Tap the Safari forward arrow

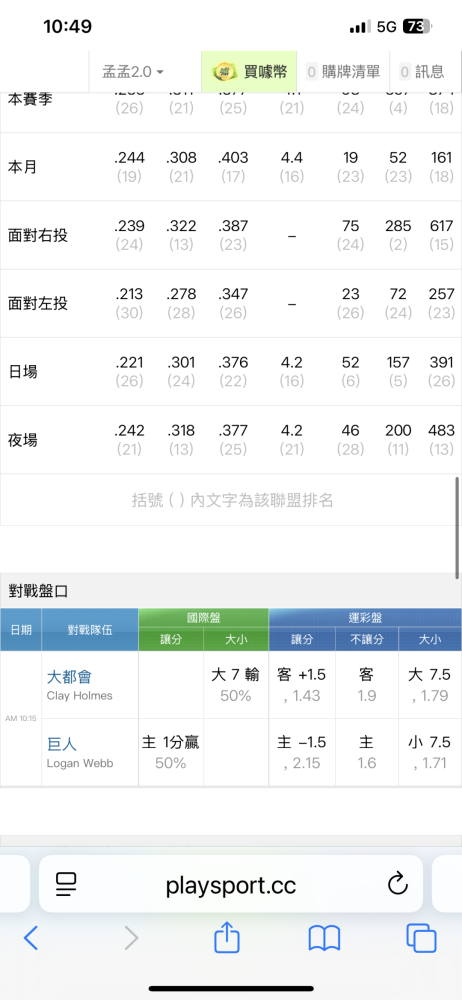pos(131,938)
